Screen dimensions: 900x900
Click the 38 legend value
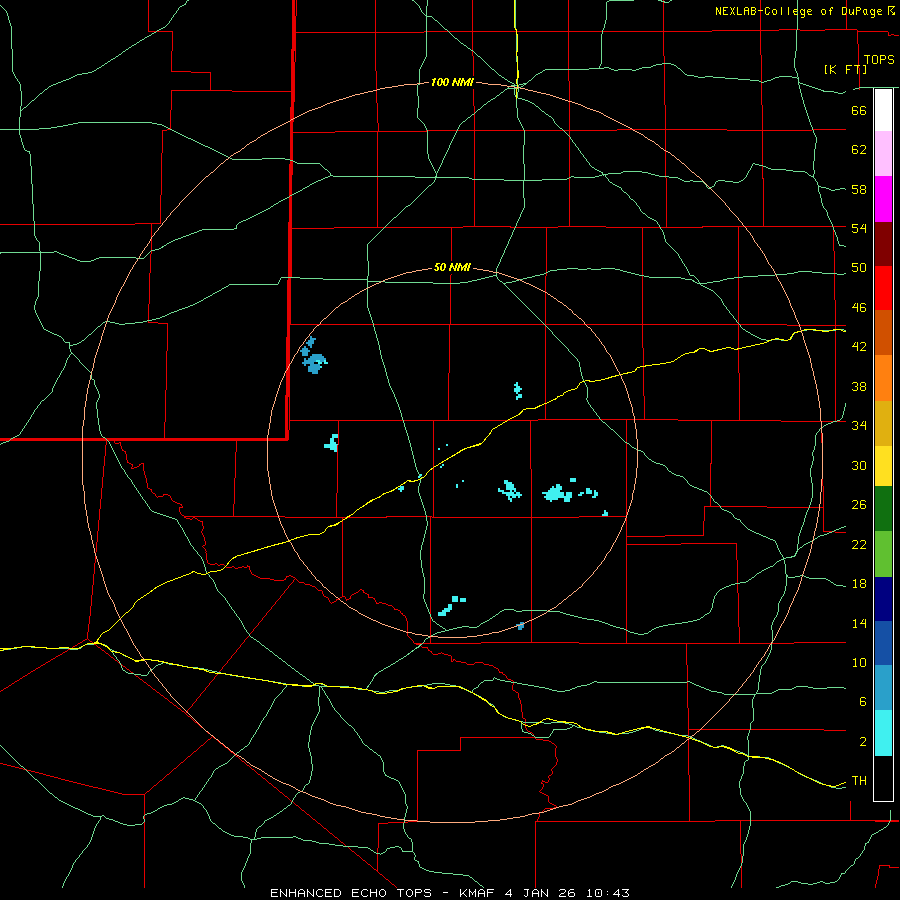click(859, 387)
